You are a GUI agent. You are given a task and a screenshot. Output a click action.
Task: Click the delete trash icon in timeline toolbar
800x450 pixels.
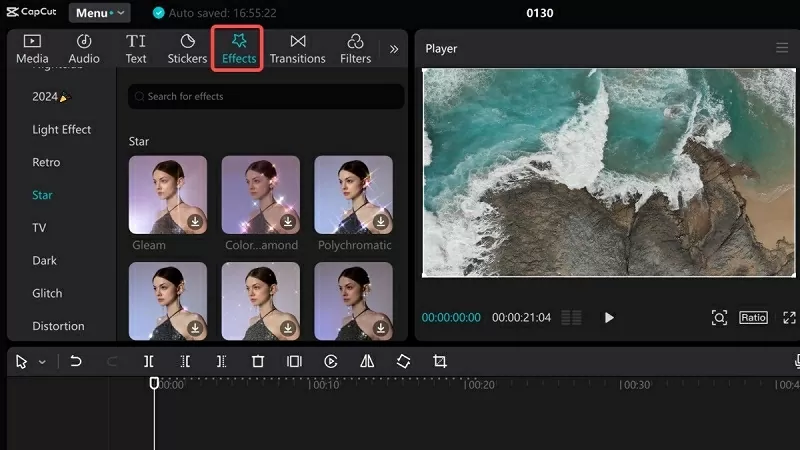[258, 361]
